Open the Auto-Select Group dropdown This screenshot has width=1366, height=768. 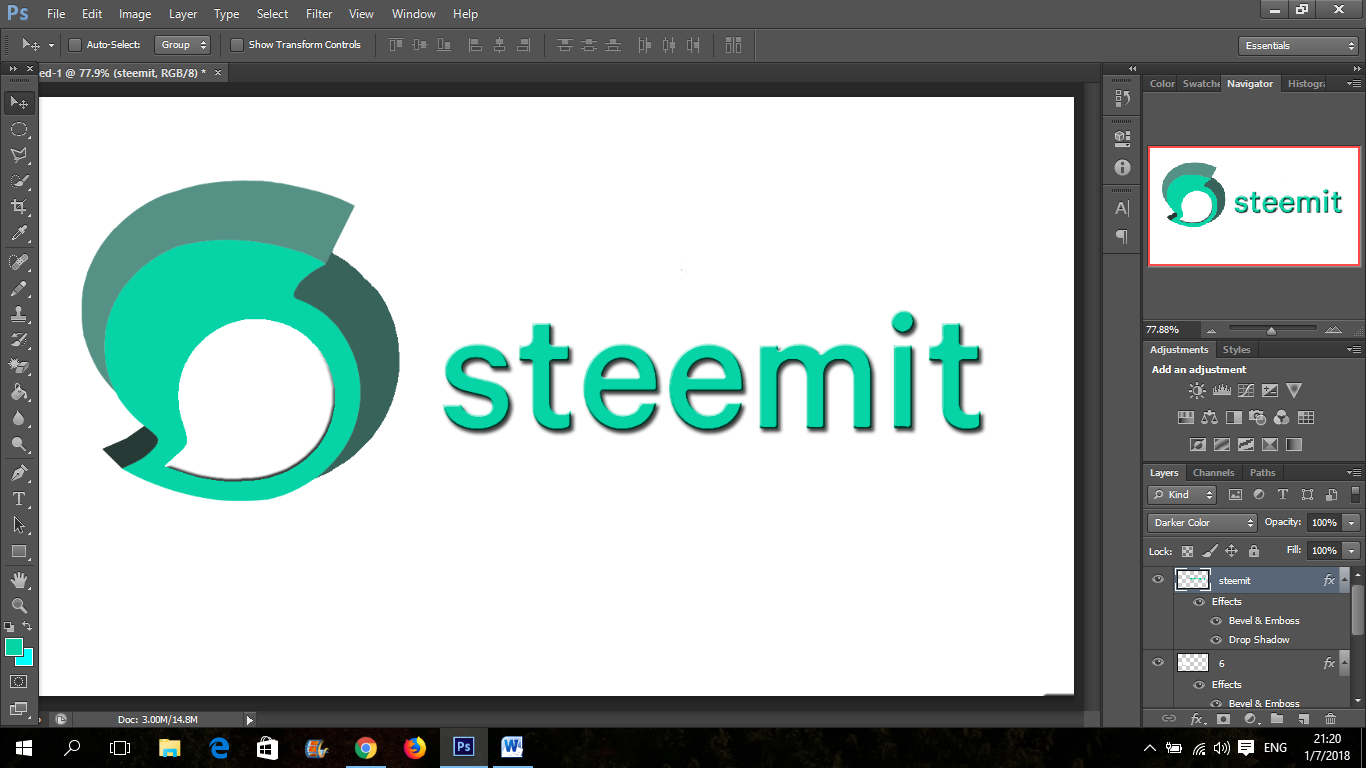(183, 45)
